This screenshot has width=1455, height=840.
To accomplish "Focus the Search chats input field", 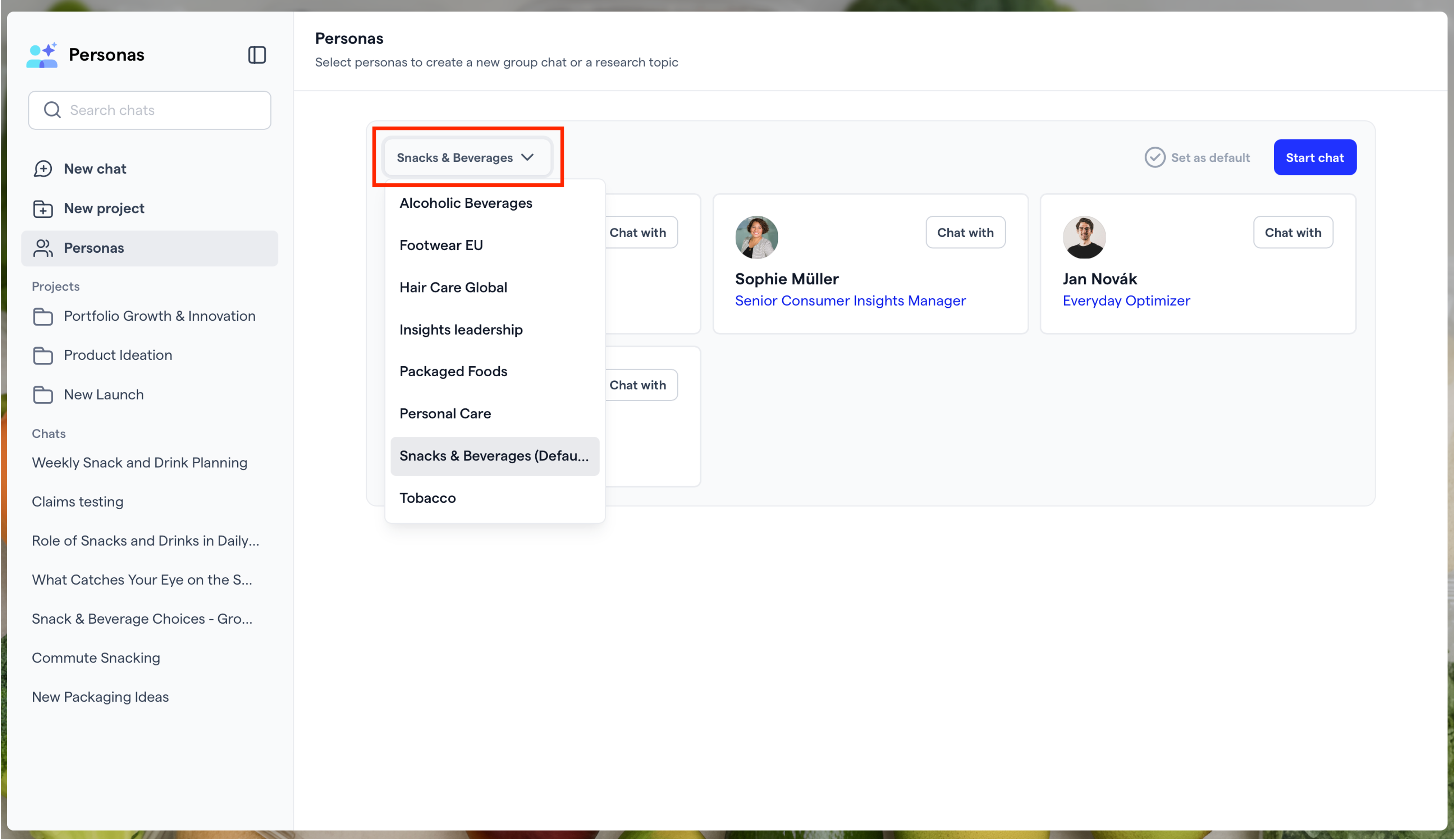I will coord(150,110).
